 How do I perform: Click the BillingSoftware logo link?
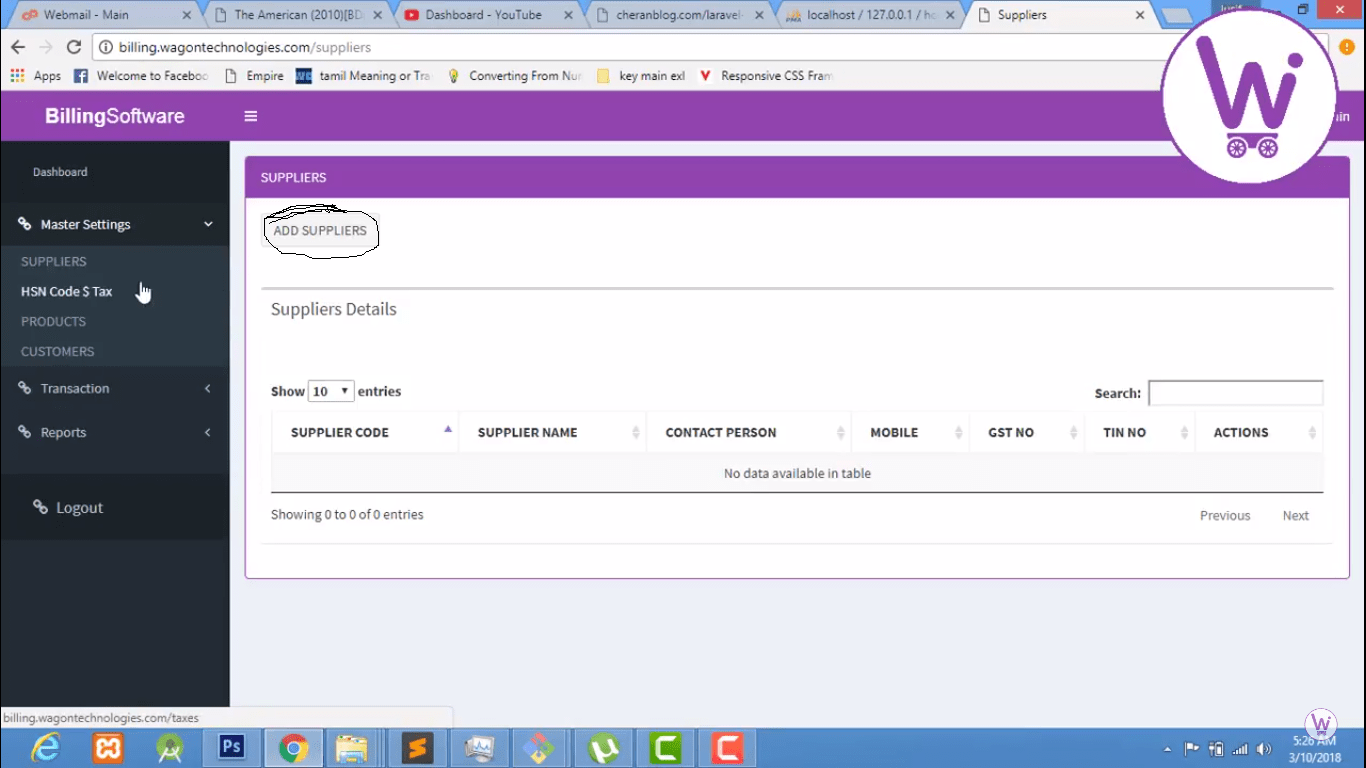[115, 116]
